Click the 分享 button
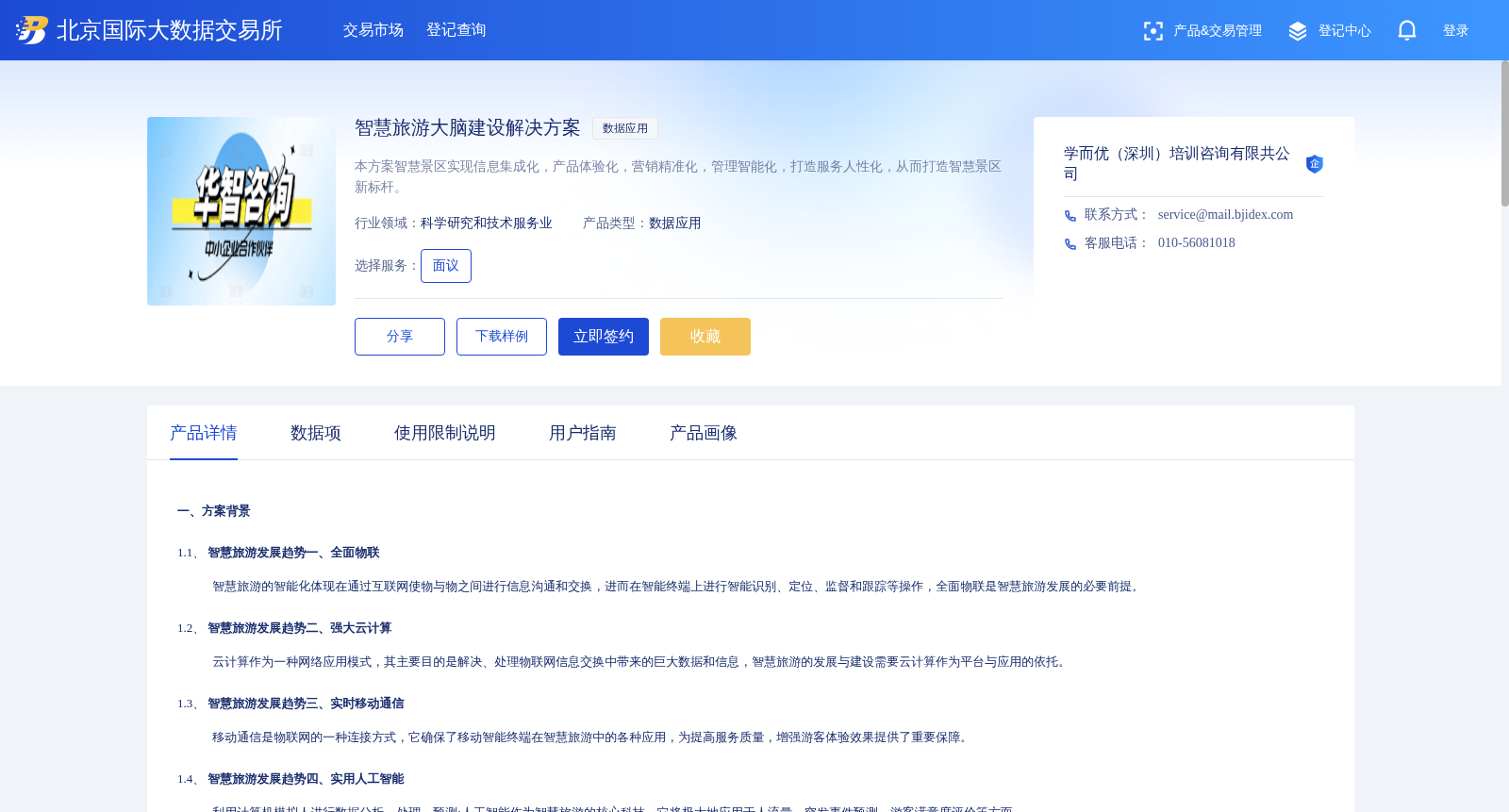This screenshot has width=1509, height=812. (400, 337)
